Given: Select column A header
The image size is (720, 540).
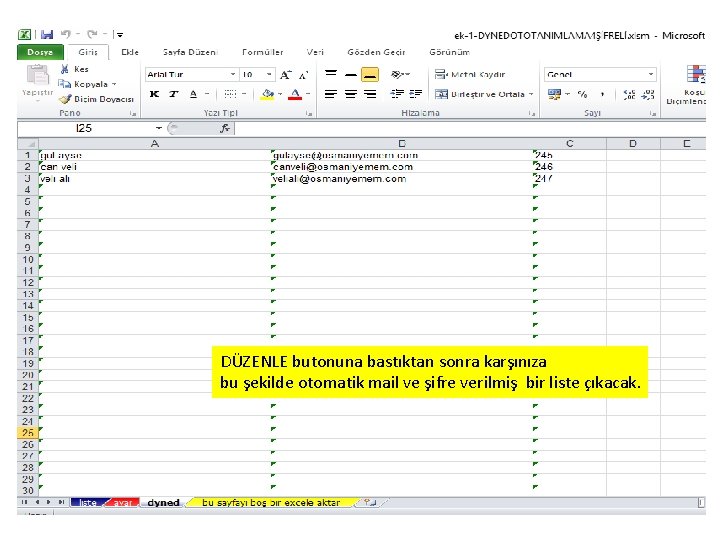Looking at the screenshot, I should (x=155, y=144).
